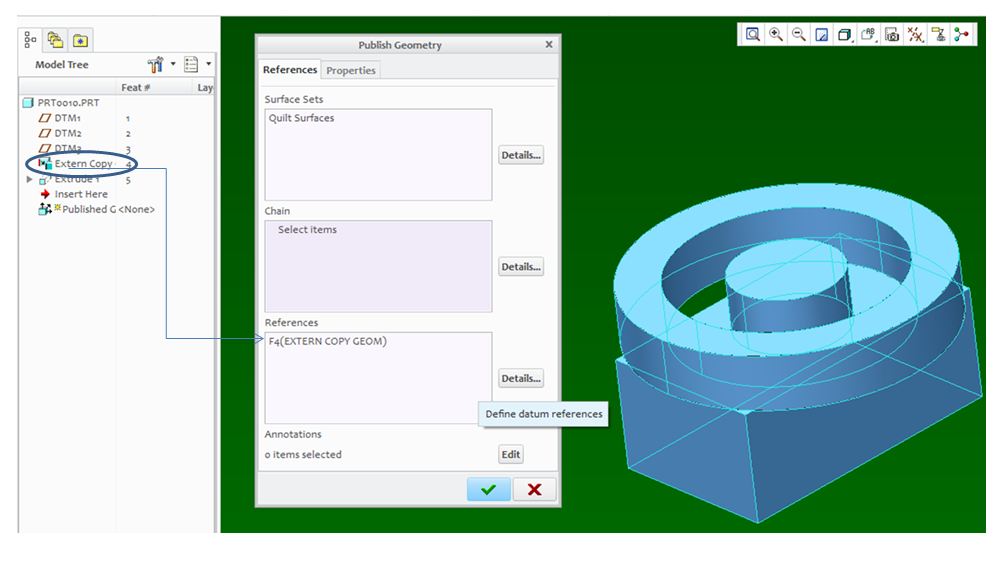Screen dimensions: 993x585
Task: Open the shaded display style icon
Action: (843, 34)
